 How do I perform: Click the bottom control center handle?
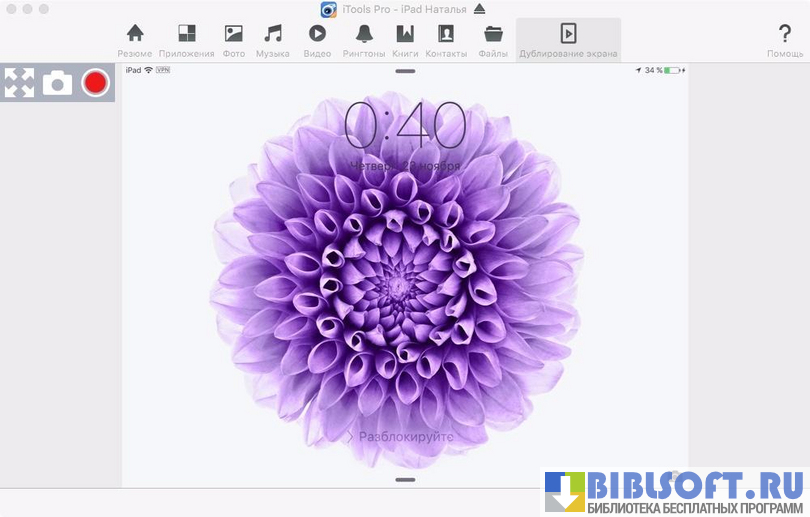pos(405,480)
